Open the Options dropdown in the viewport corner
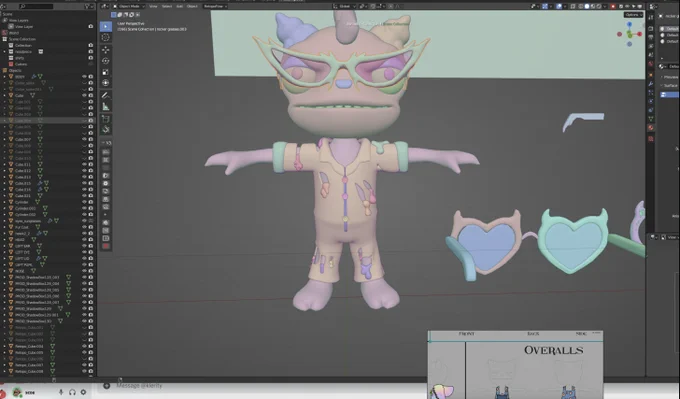 point(633,15)
